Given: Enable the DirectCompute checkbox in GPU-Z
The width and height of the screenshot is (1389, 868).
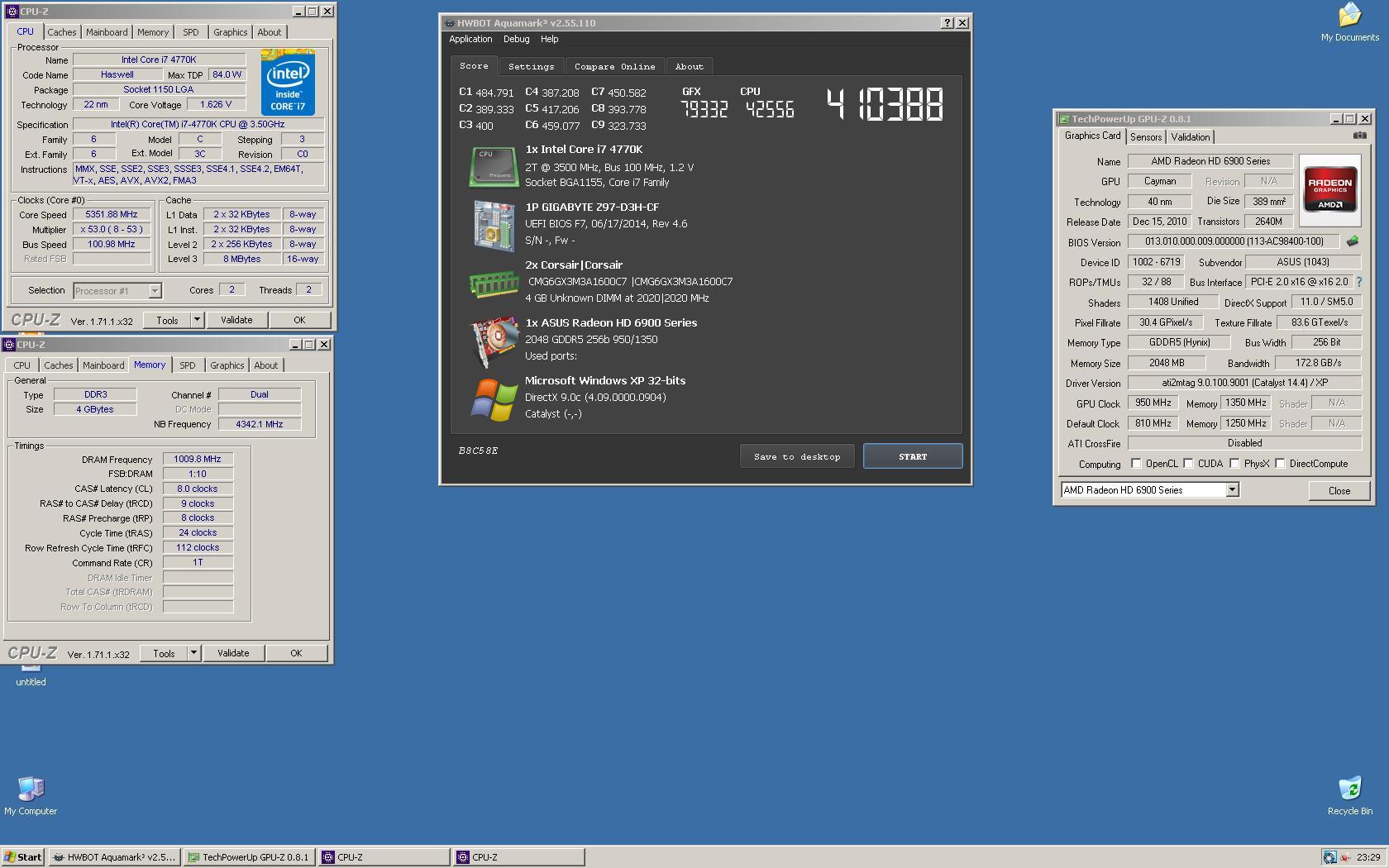Looking at the screenshot, I should pyautogui.click(x=1280, y=464).
